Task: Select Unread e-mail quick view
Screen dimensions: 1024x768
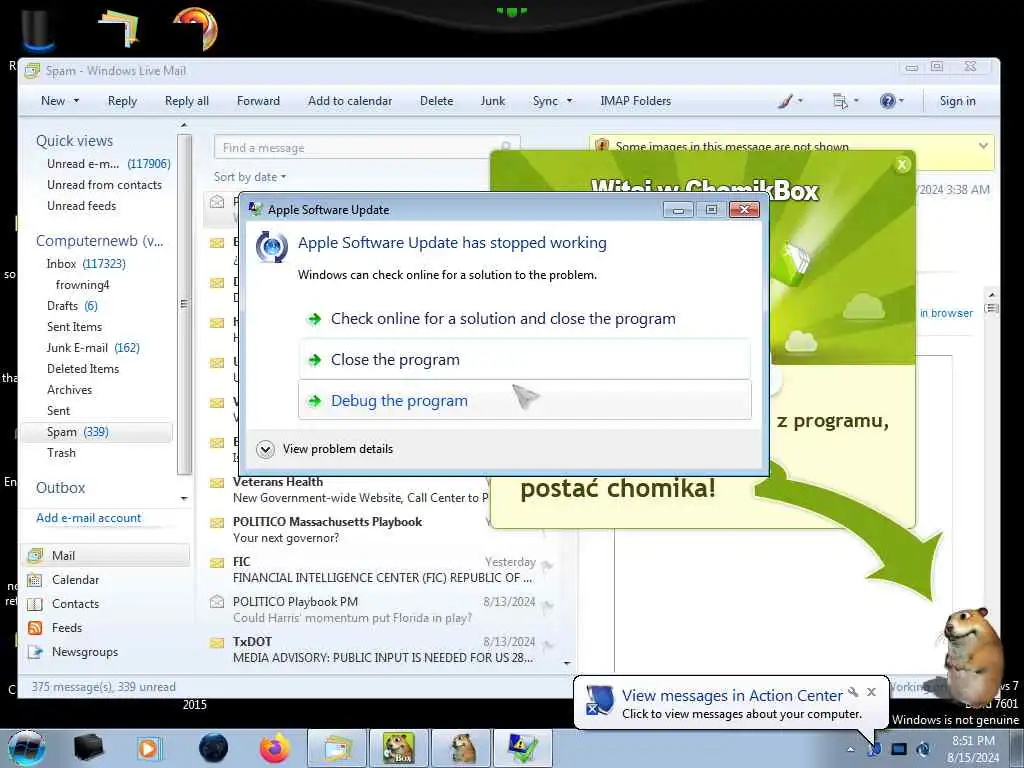Action: pos(108,164)
